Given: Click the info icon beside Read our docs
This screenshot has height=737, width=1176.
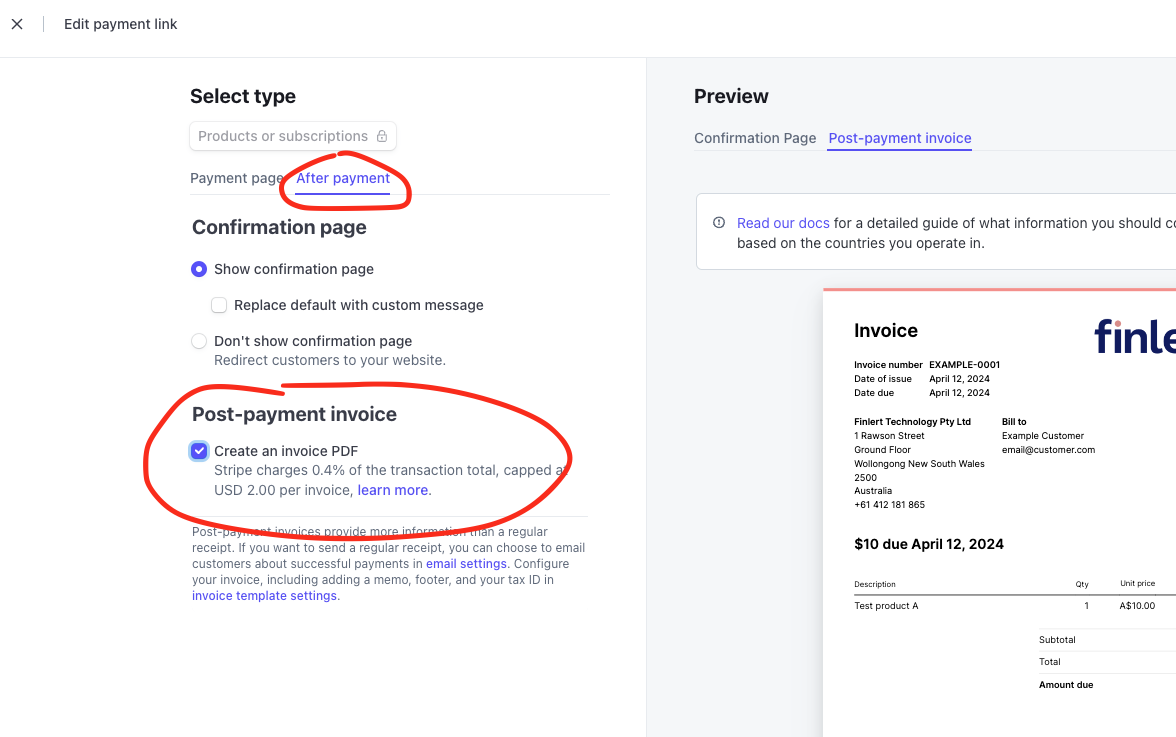Looking at the screenshot, I should [718, 223].
